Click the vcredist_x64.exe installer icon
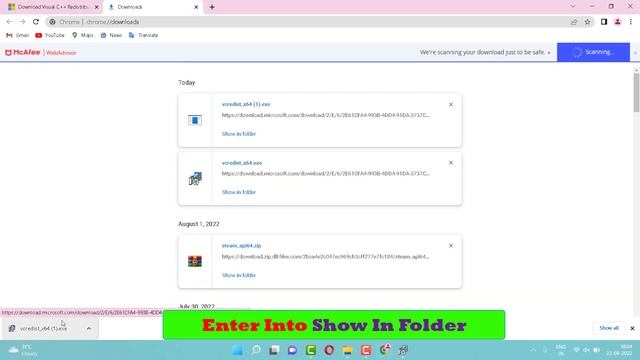Screen dimensions: 640x360 [x=195, y=178]
